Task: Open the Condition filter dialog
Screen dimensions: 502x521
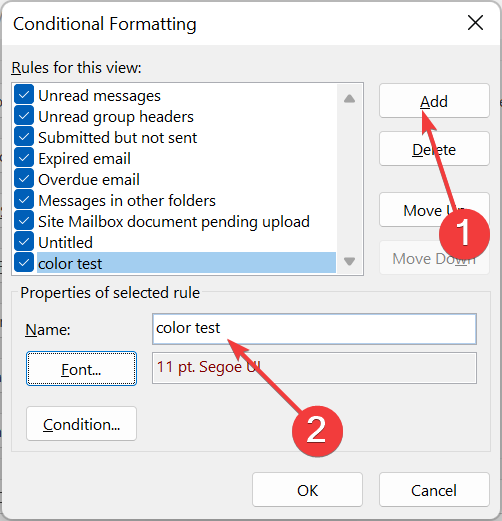Action: [x=81, y=424]
